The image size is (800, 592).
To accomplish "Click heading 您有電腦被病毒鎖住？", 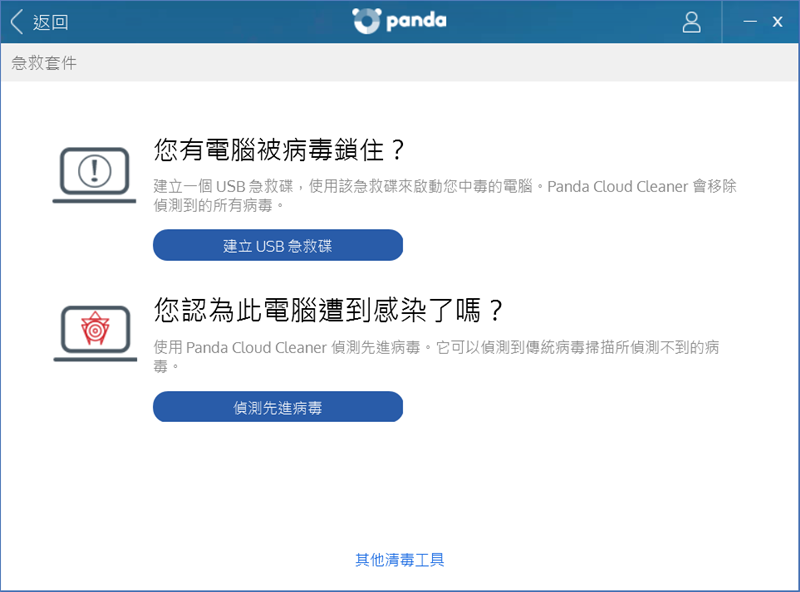I will pyautogui.click(x=279, y=150).
